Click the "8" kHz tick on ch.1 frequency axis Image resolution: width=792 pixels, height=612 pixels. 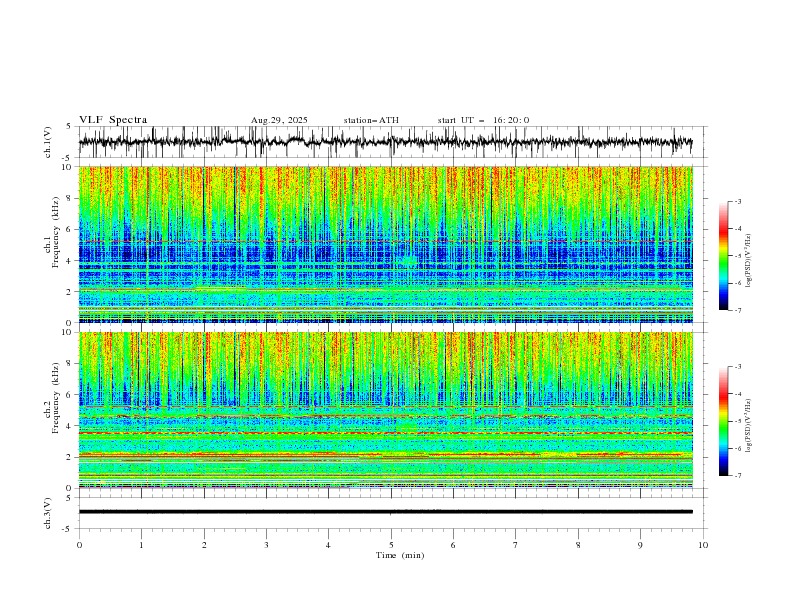click(x=71, y=198)
